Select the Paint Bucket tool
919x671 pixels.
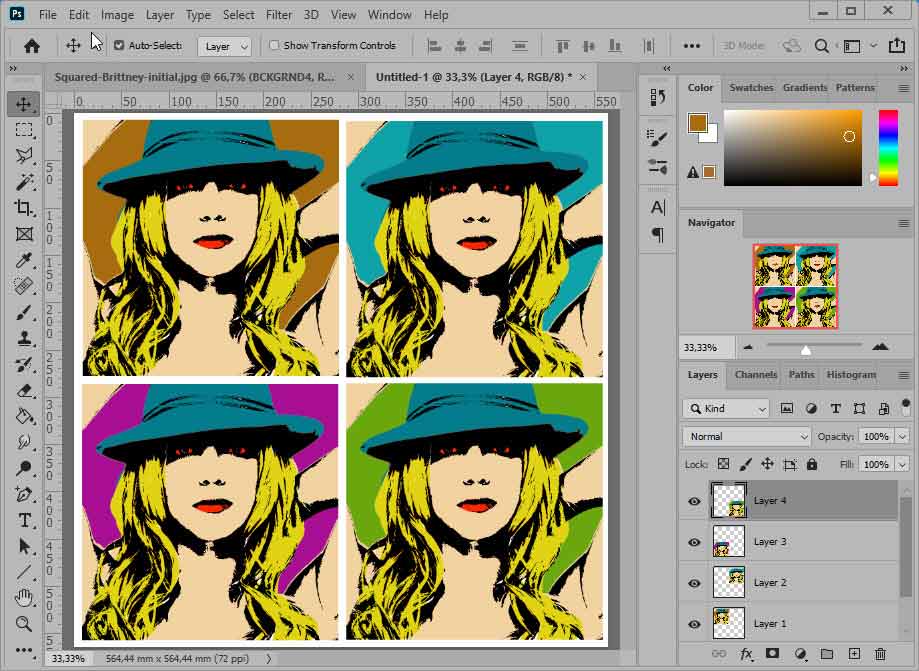23,416
